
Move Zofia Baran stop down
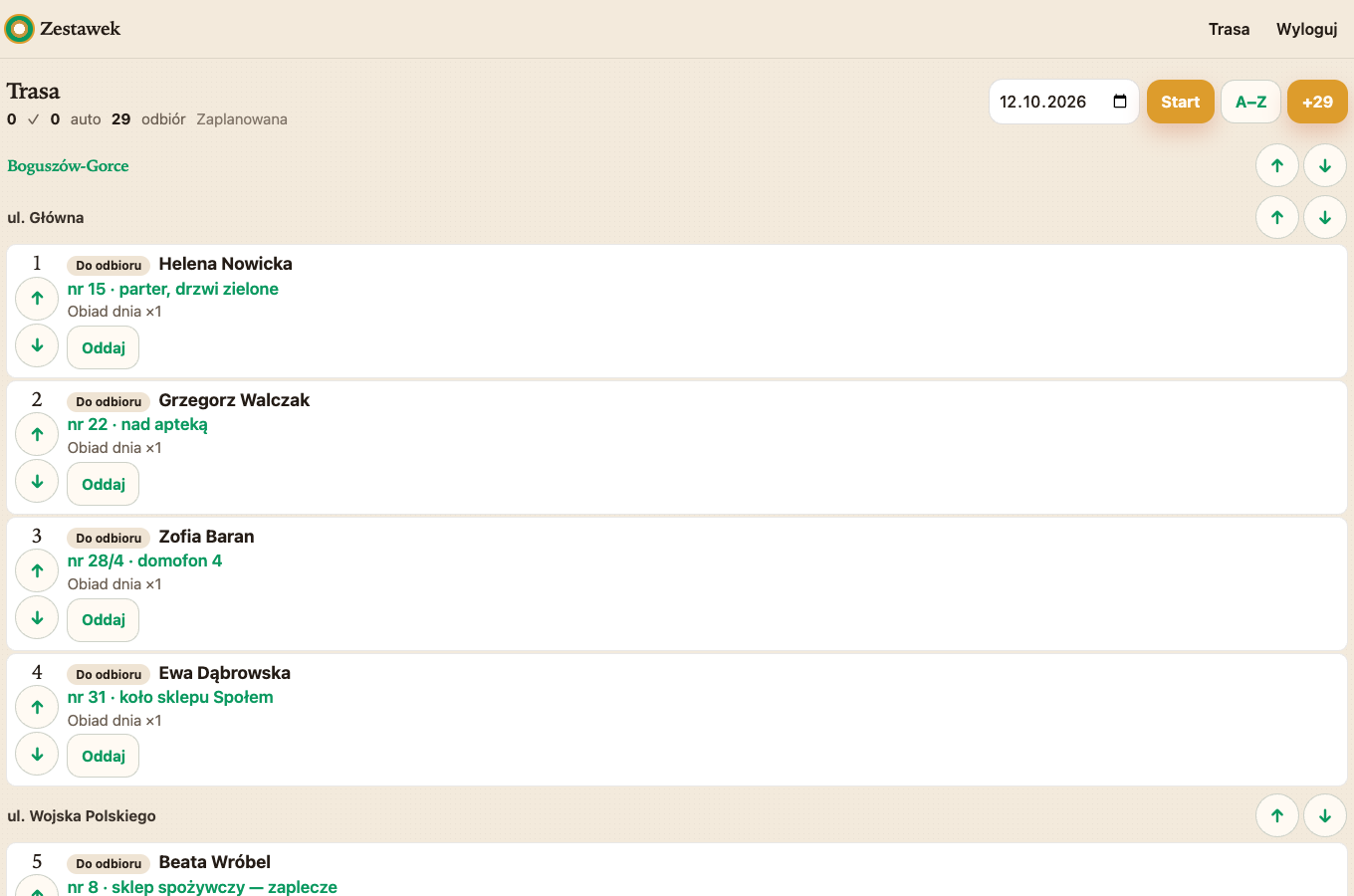click(x=37, y=617)
